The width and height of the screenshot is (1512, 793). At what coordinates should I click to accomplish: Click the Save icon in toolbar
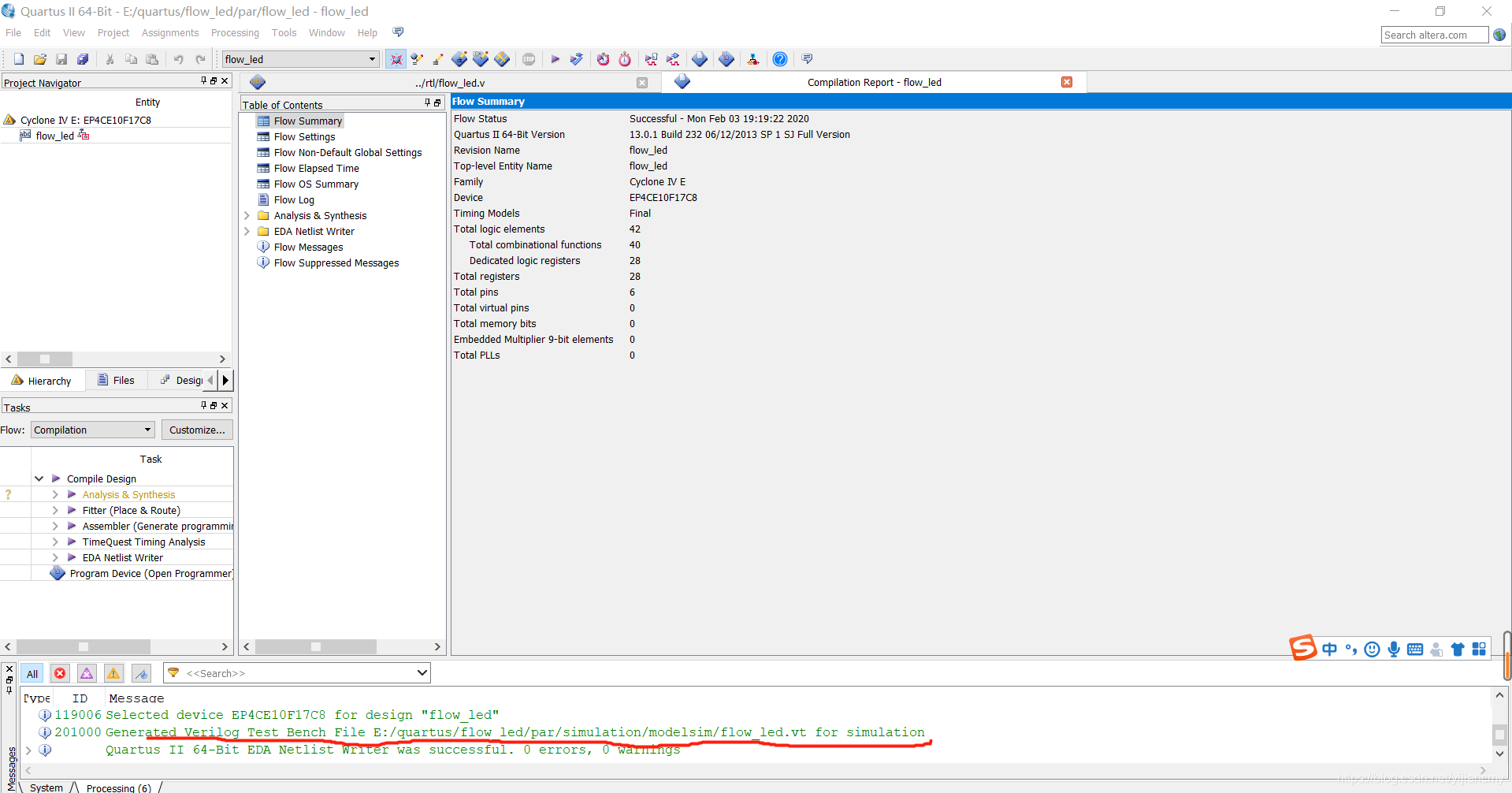(61, 59)
